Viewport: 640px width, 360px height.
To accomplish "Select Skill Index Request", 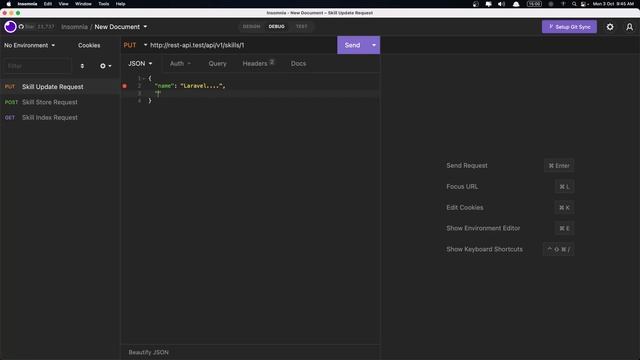I will [x=60, y=118].
